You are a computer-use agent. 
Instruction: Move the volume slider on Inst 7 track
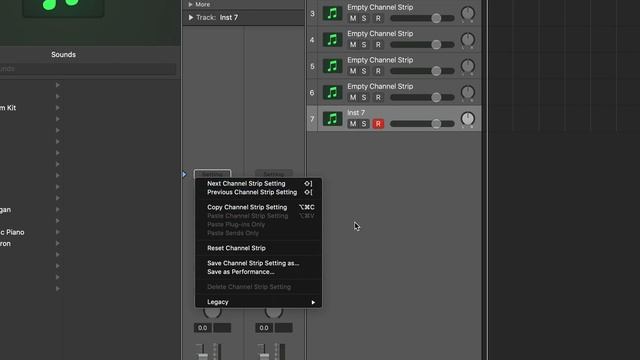(436, 124)
